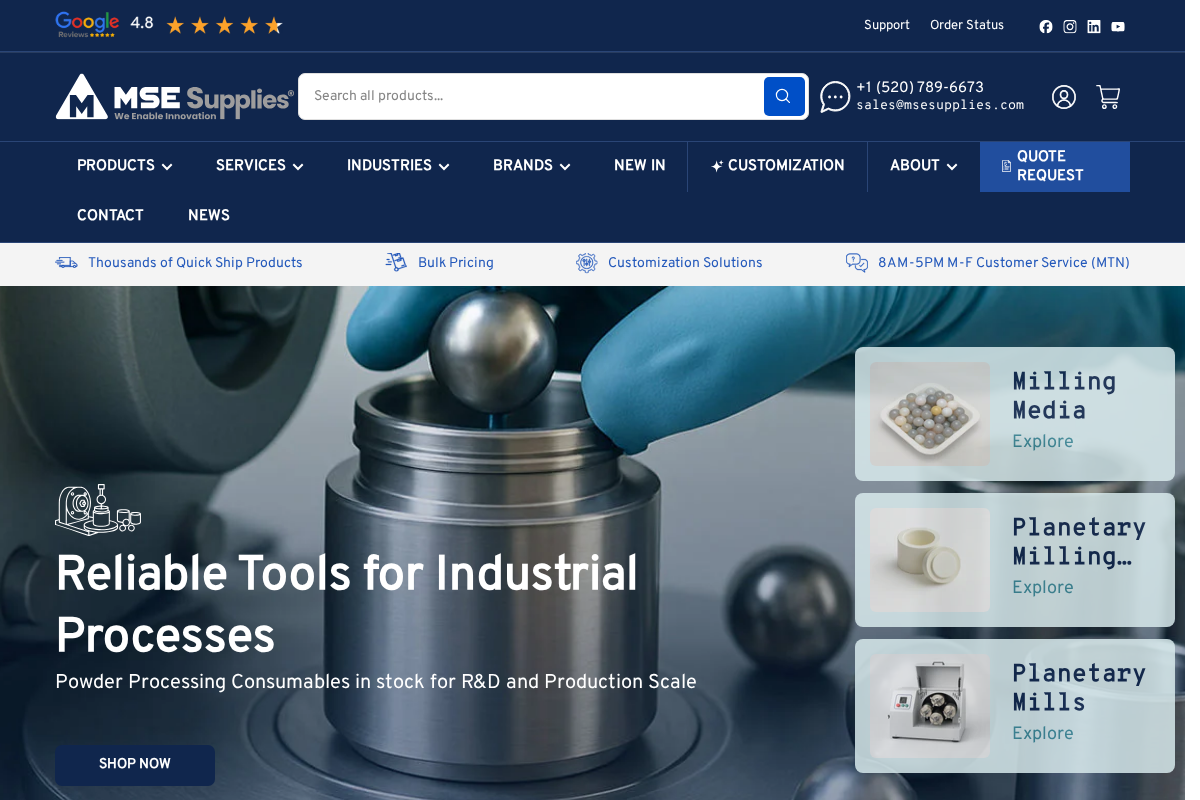The width and height of the screenshot is (1200, 800).
Task: Click the Customization Solutions gear icon
Action: (587, 262)
